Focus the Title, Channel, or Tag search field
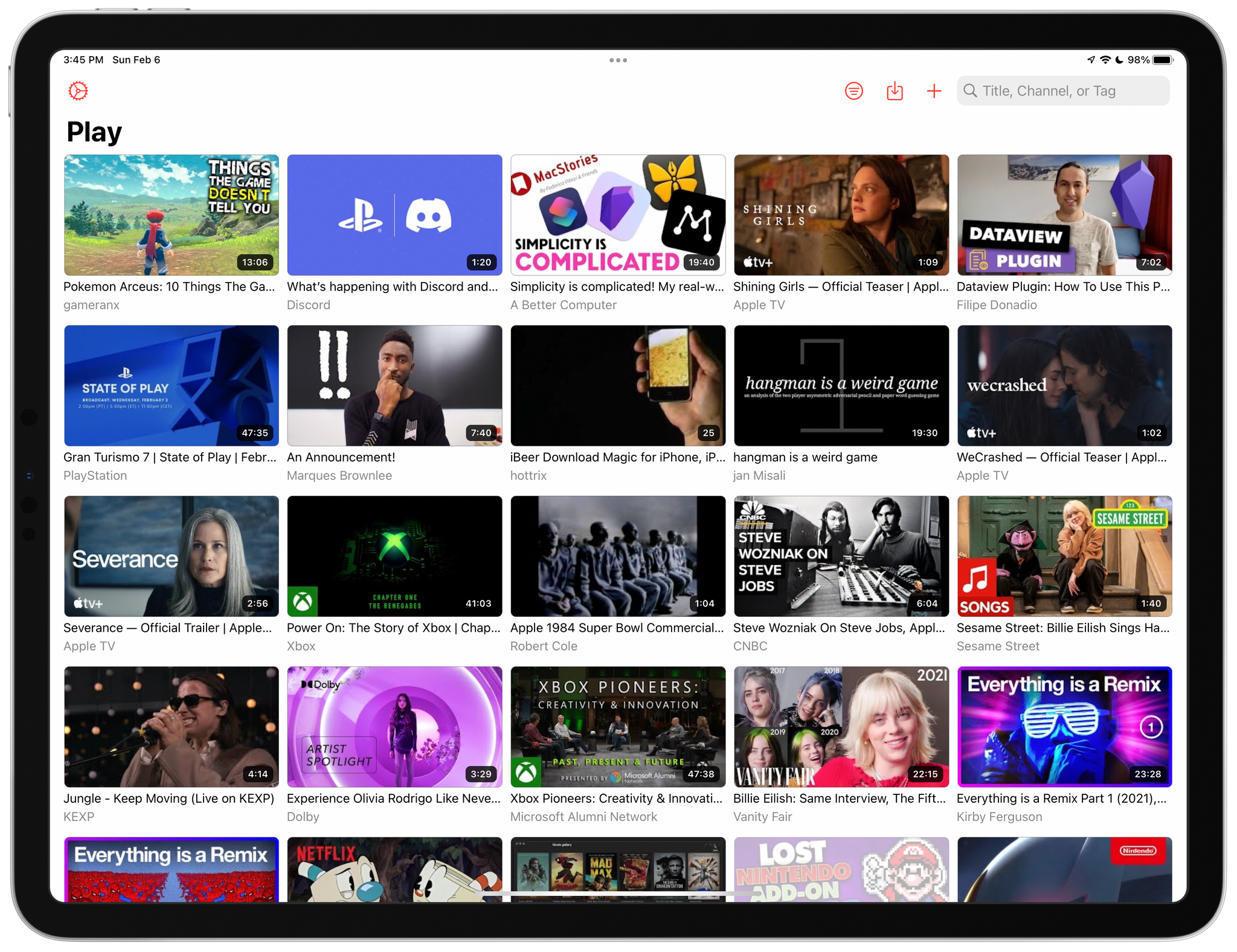This screenshot has height=952, width=1237. pyautogui.click(x=1063, y=91)
